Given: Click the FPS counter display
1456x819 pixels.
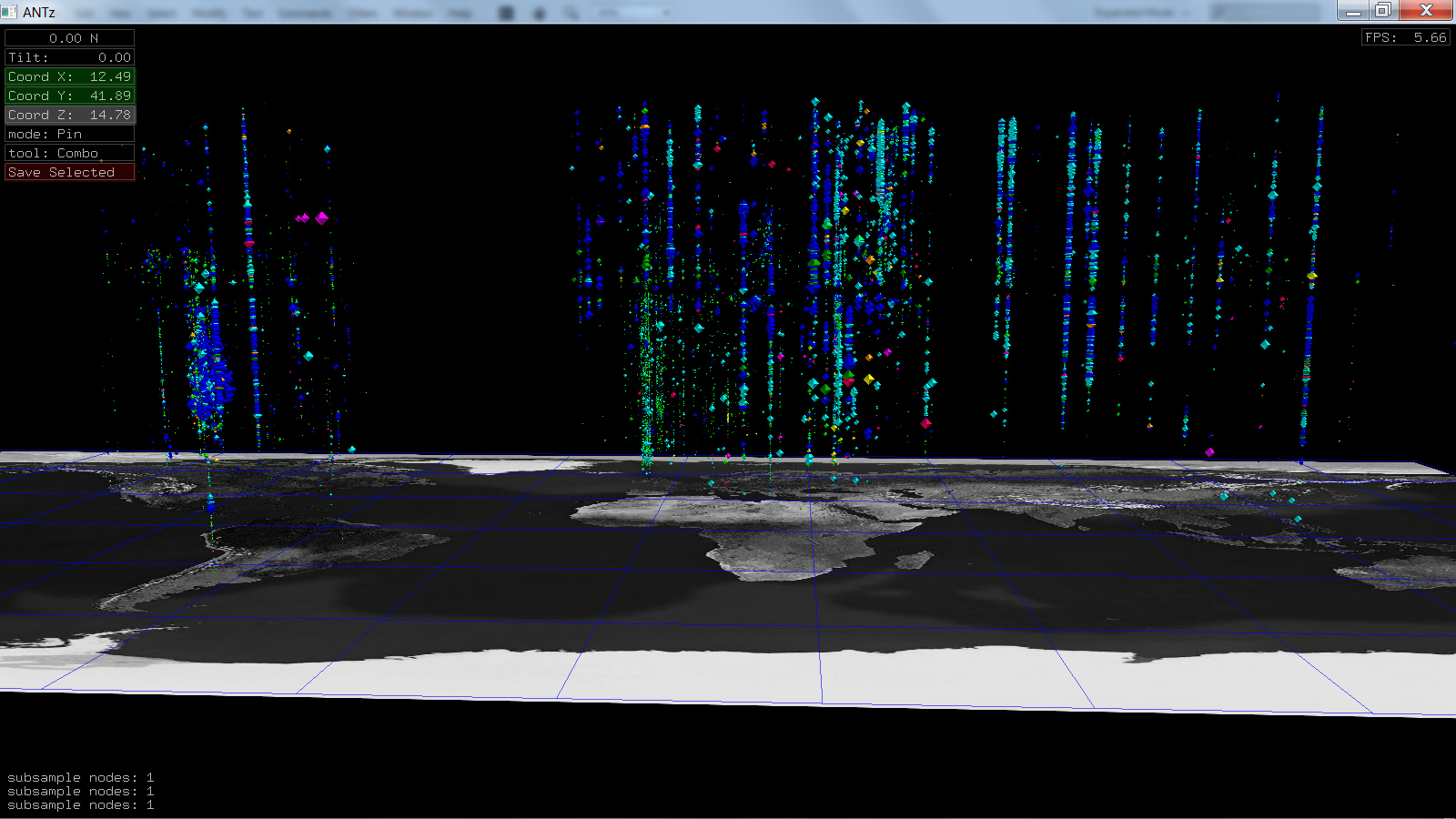Looking at the screenshot, I should [1405, 37].
